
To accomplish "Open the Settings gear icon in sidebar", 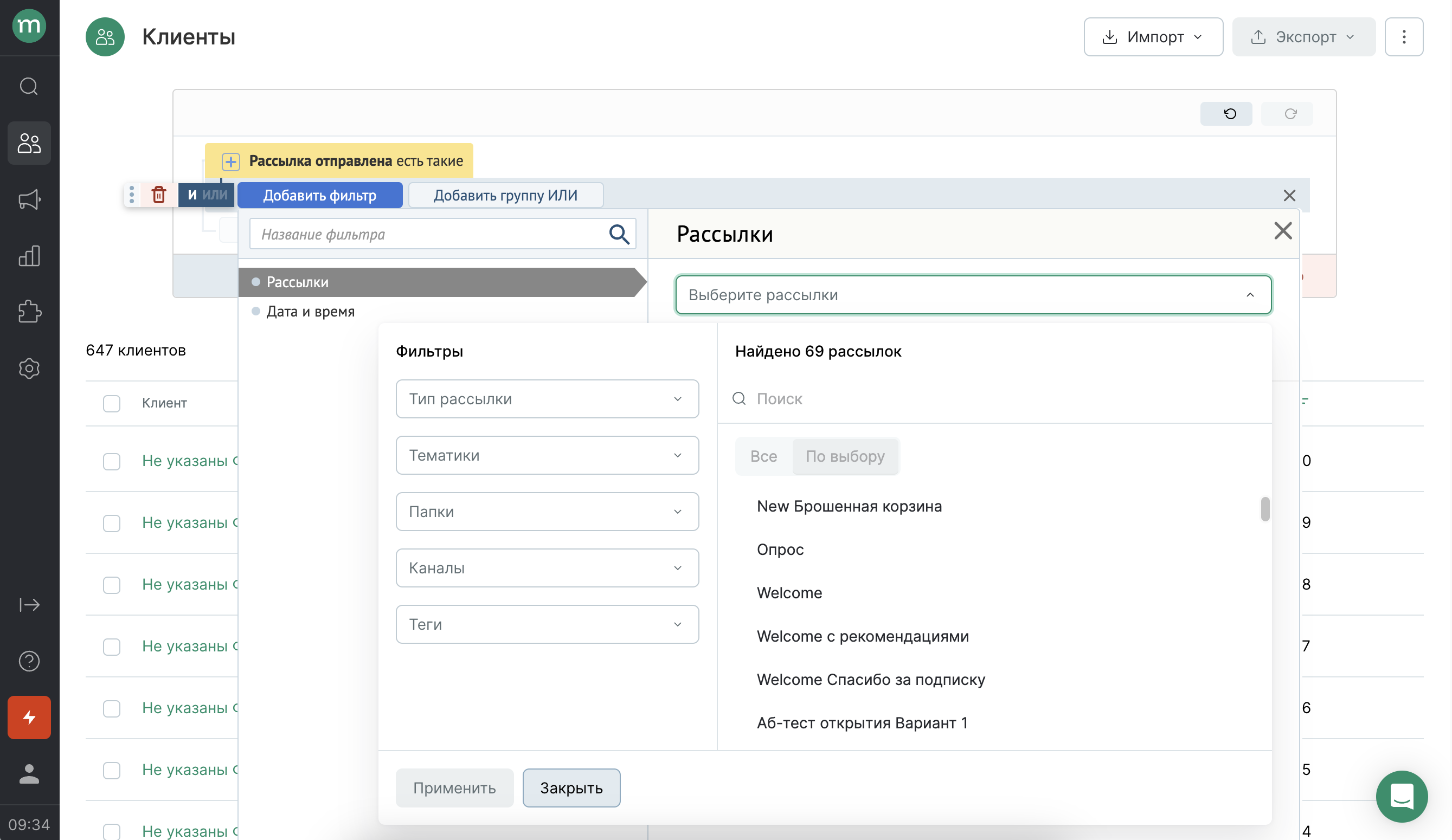I will [29, 369].
